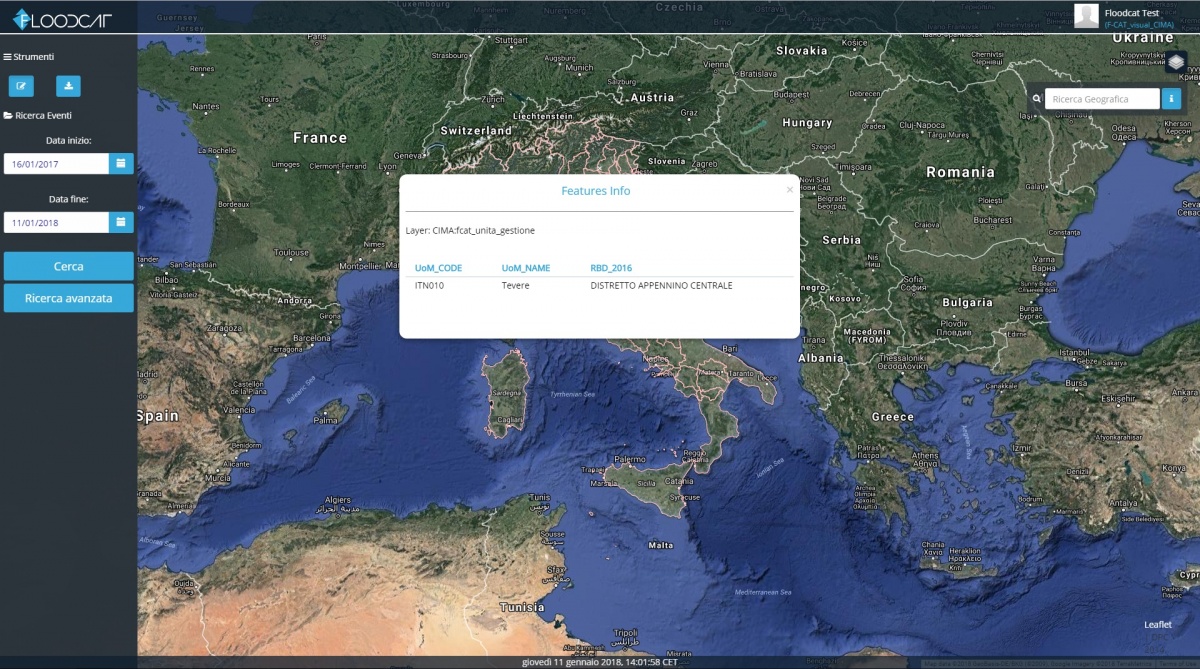Viewport: 1200px width, 669px height.
Task: Collapse the Strumenti section
Action: click(30, 57)
